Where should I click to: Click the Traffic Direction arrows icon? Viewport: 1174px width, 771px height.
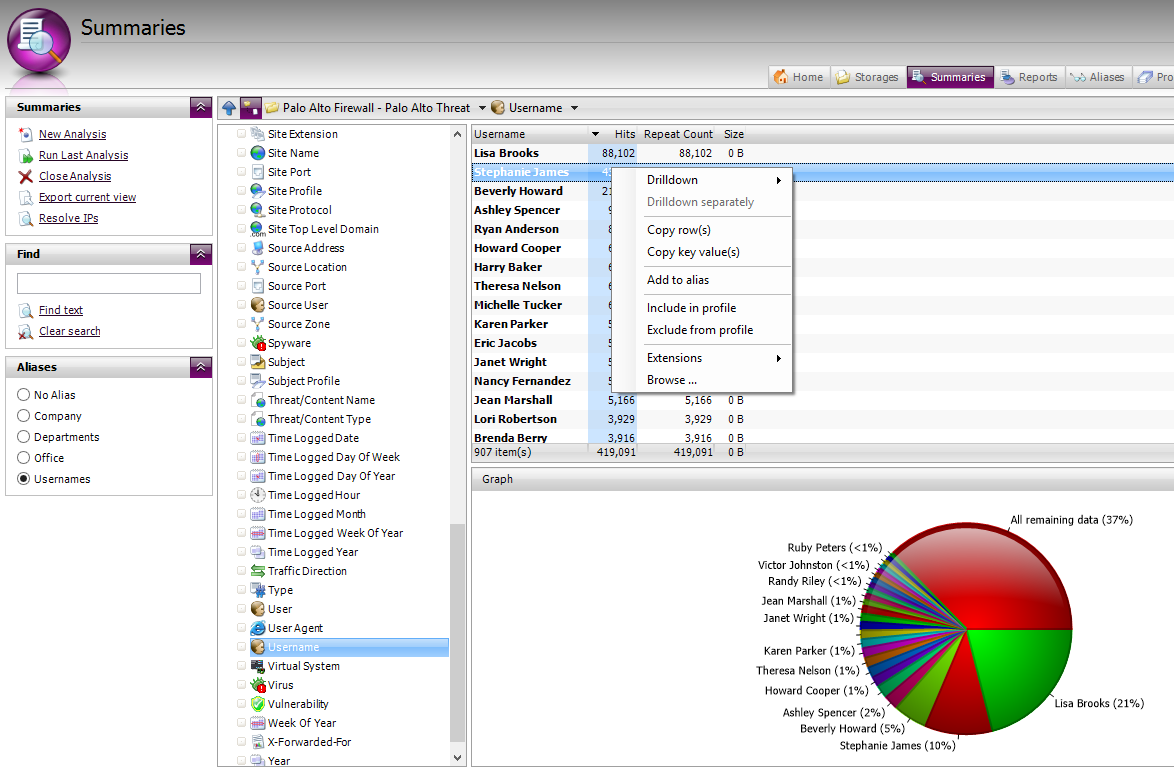258,571
